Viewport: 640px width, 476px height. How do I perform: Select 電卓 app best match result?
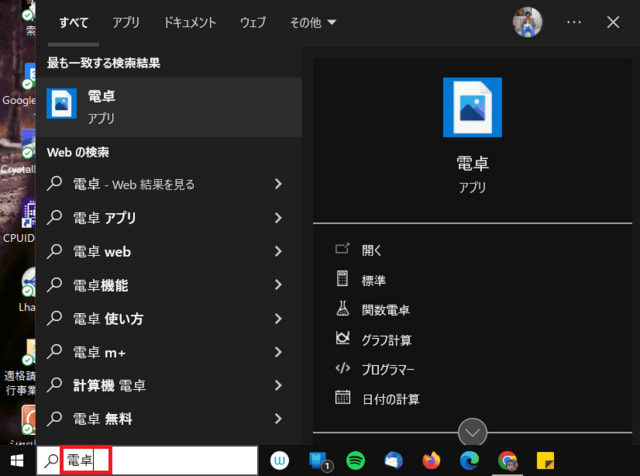click(168, 108)
